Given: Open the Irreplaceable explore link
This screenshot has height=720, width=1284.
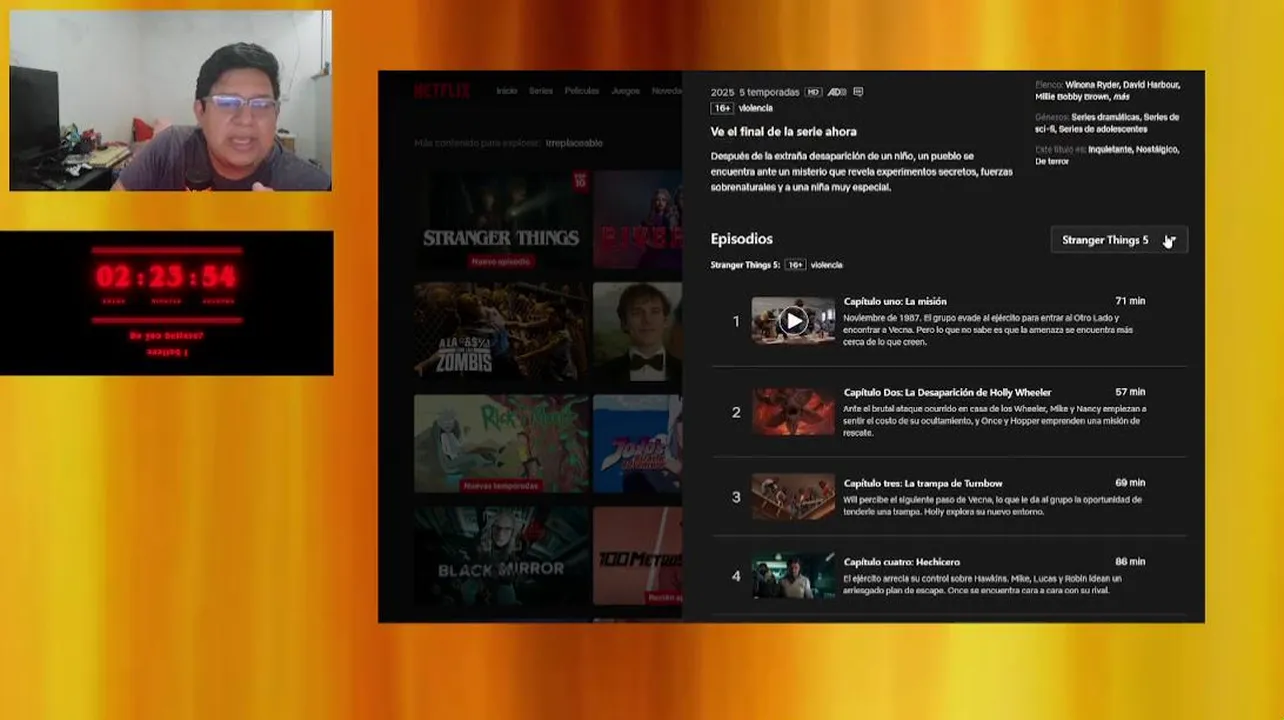Looking at the screenshot, I should point(574,143).
